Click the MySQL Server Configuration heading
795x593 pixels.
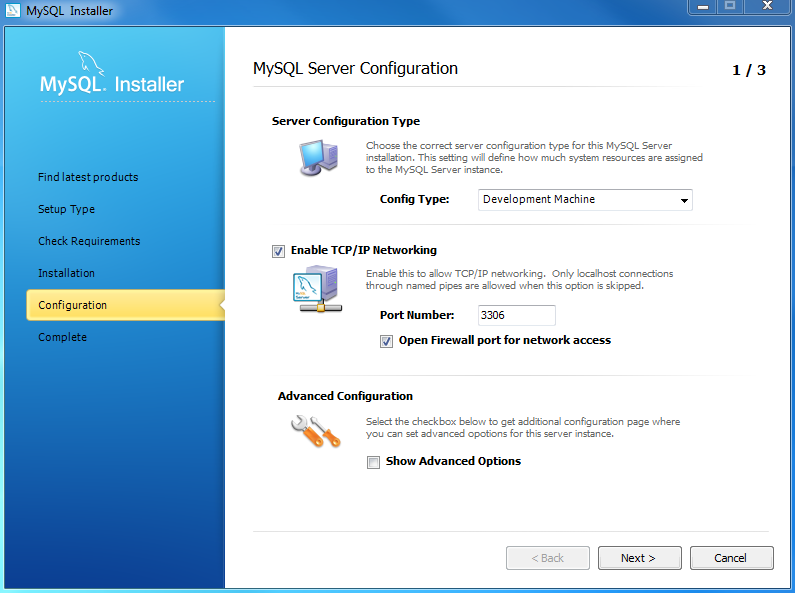355,68
